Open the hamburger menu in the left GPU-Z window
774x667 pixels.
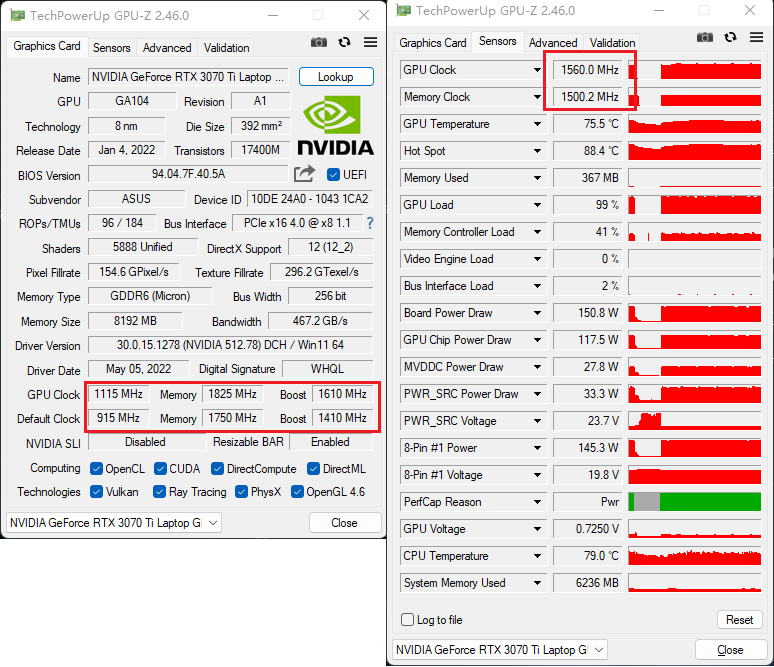pyautogui.click(x=370, y=42)
